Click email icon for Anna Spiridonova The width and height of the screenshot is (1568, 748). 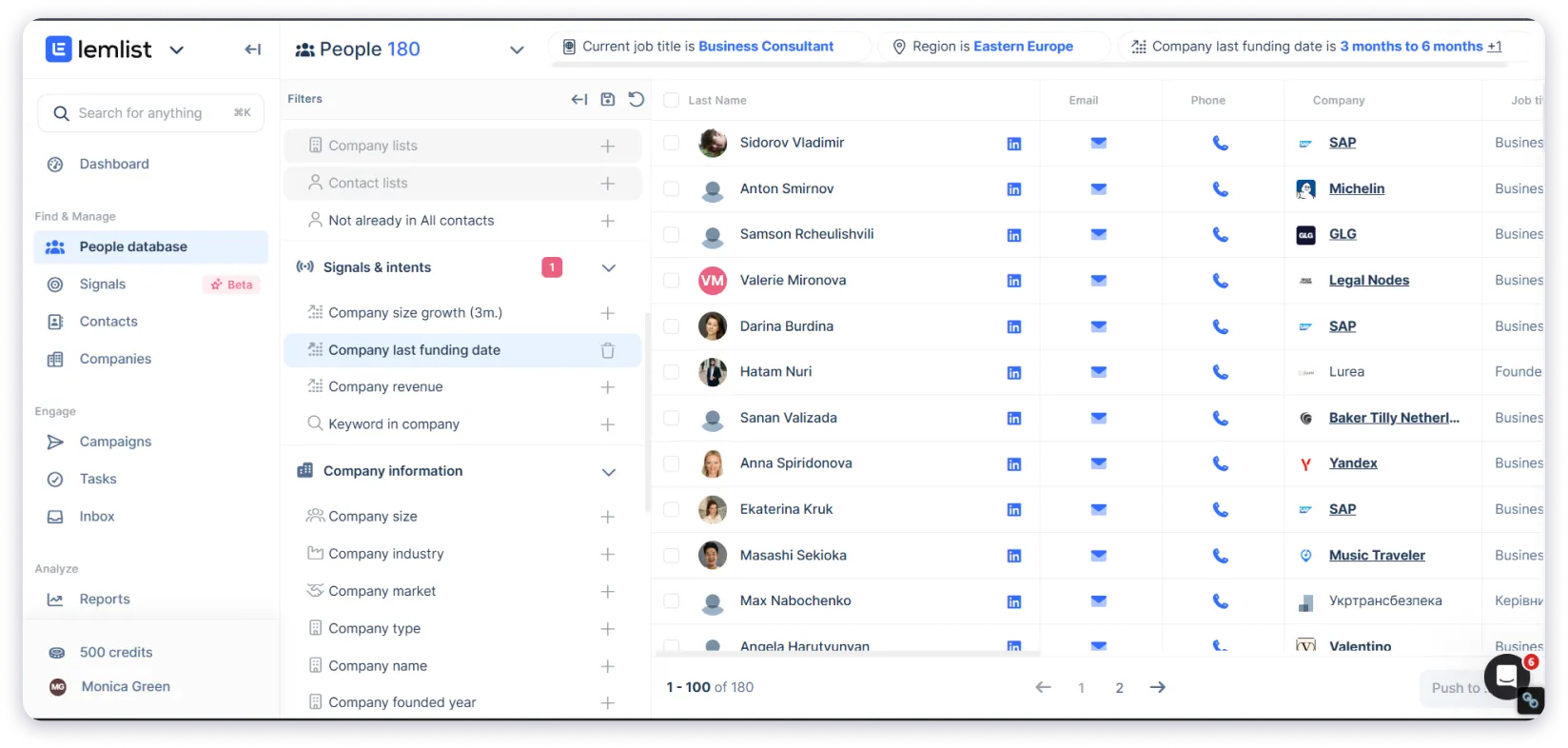point(1099,463)
